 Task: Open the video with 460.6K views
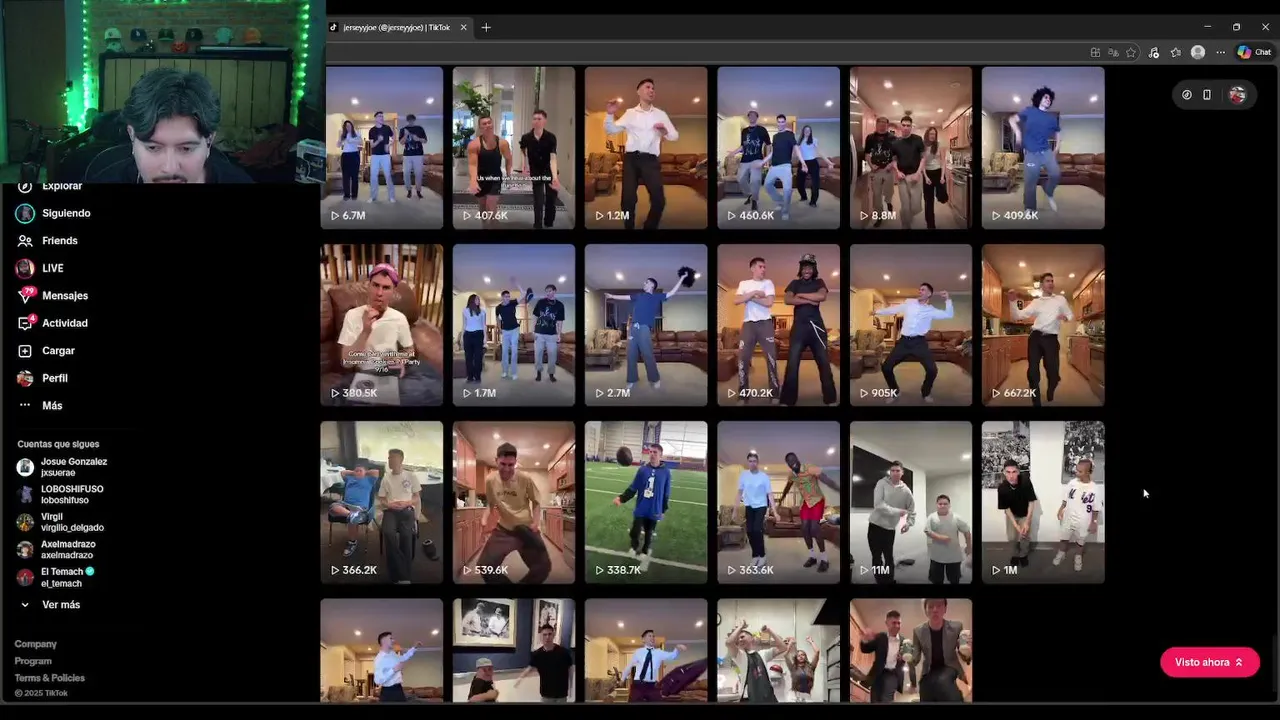(x=778, y=148)
